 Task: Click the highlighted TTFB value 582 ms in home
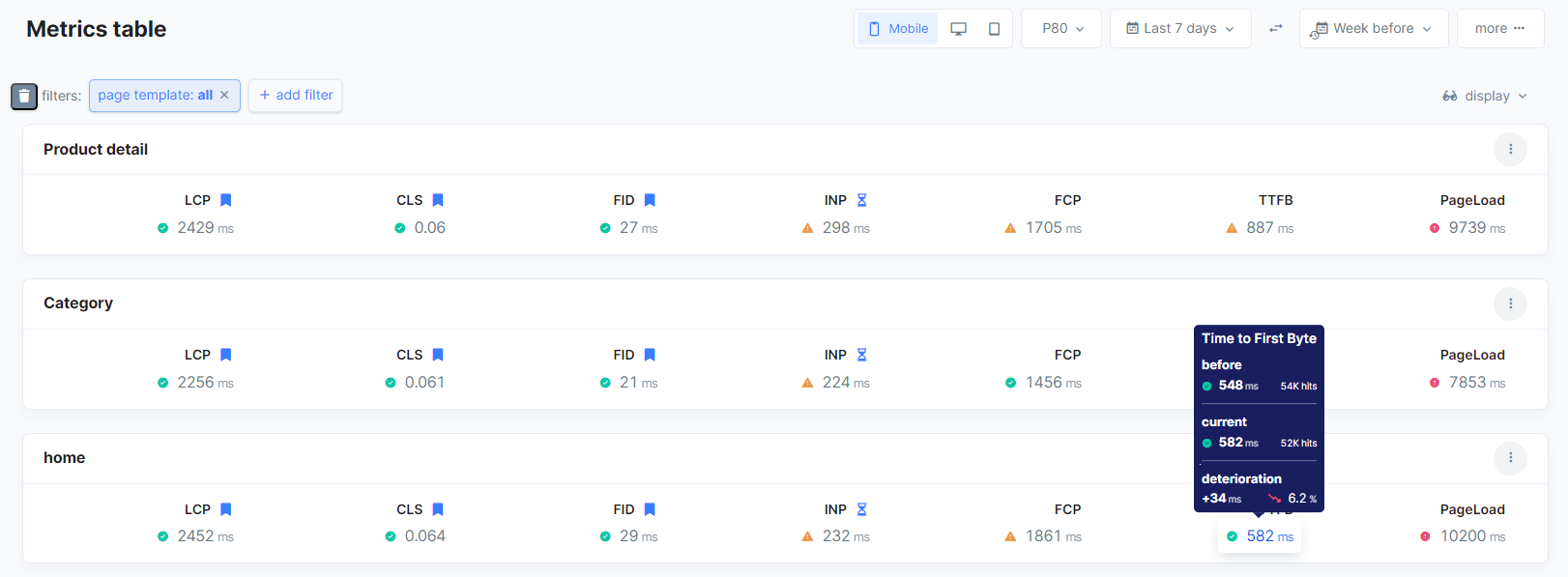(1260, 536)
